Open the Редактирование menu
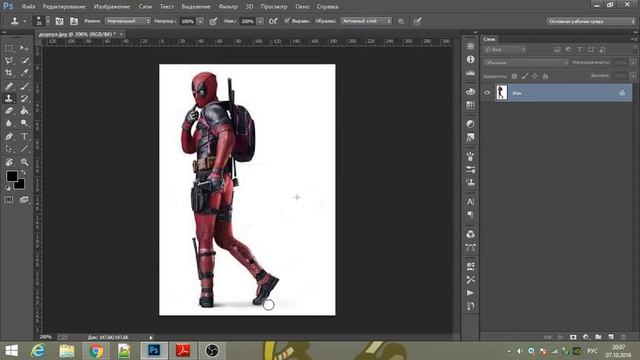Screen dimensions: 640x360 64,7
